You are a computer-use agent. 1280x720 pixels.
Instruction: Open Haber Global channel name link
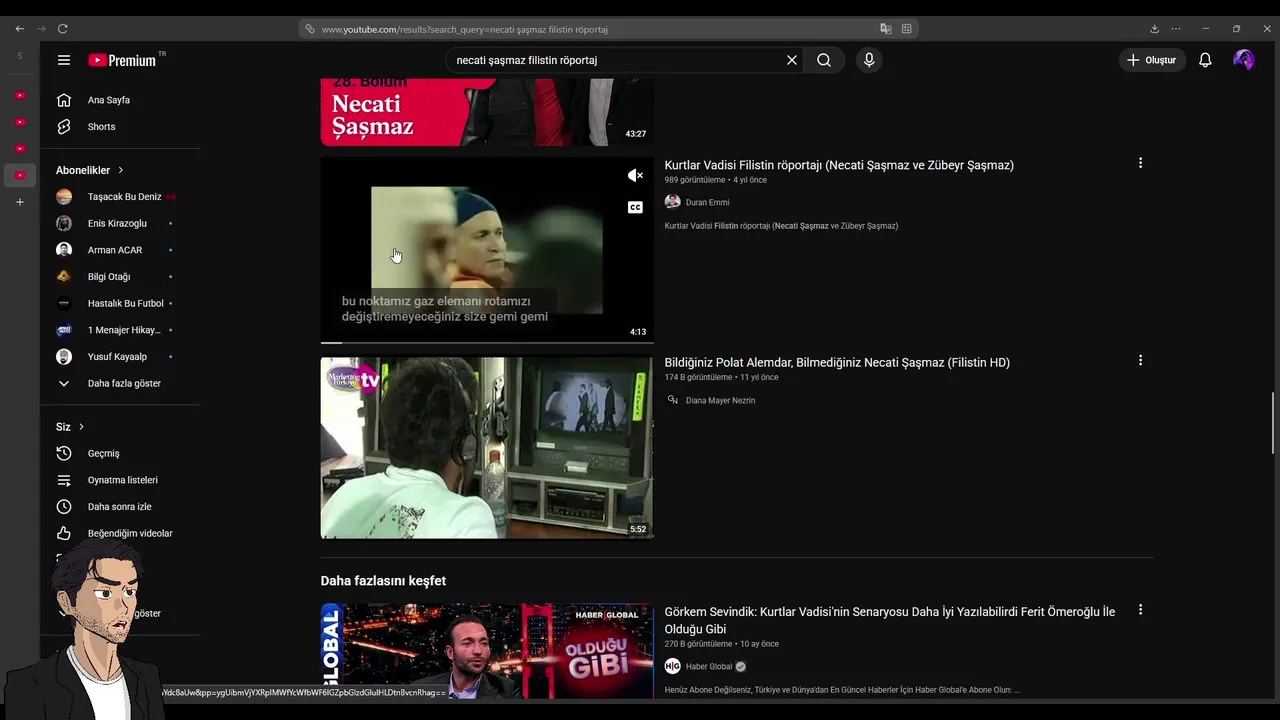pyautogui.click(x=709, y=667)
